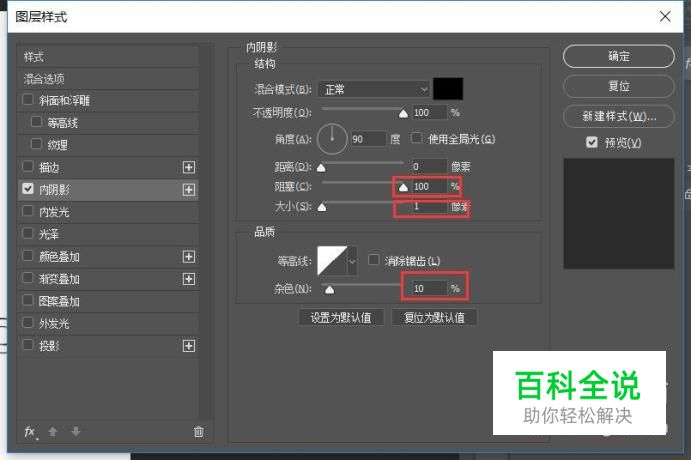Add another 描边 effect with plus icon
This screenshot has height=460, width=691.
click(189, 167)
